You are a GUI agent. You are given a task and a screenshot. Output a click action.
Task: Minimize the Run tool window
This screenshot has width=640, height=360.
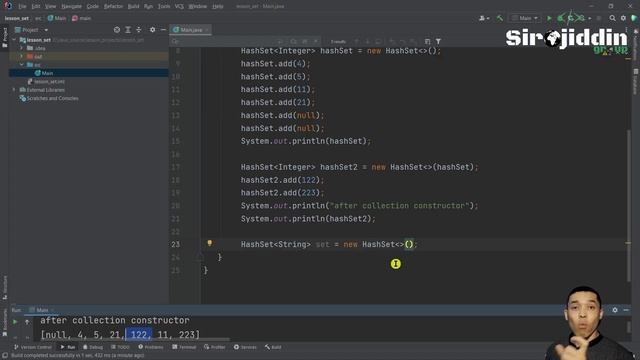click(x=626, y=310)
